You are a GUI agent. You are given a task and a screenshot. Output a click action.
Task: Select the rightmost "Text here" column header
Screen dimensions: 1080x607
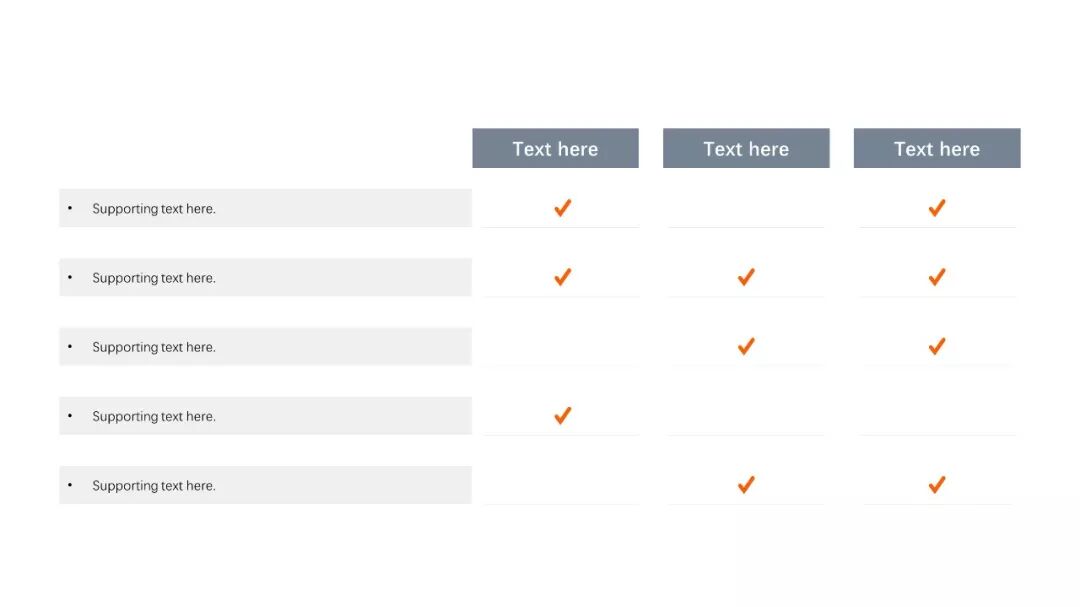[937, 149]
